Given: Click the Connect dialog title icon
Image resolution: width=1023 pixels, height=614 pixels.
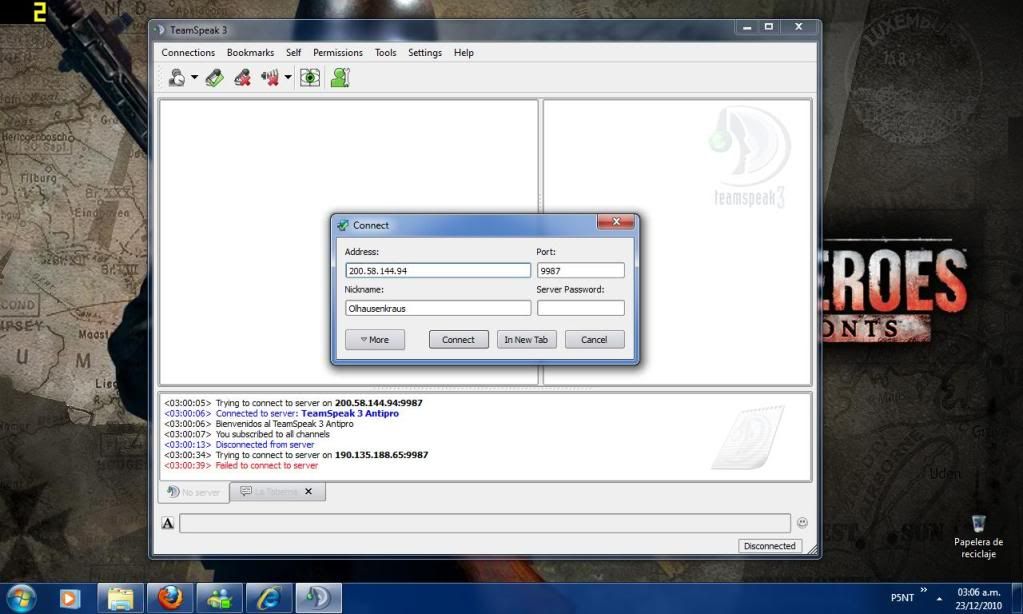Looking at the screenshot, I should coord(343,225).
